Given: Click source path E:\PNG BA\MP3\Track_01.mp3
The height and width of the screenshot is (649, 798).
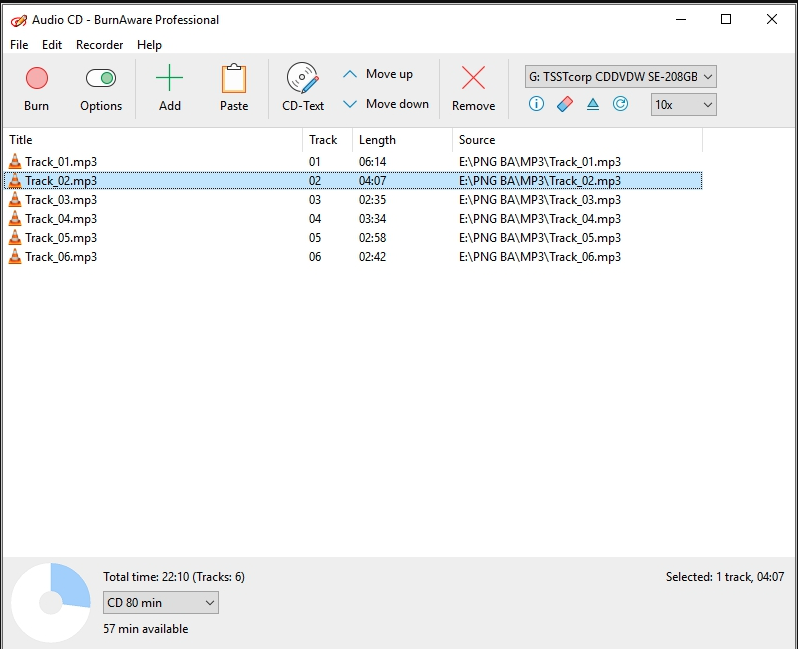Looking at the screenshot, I should tap(540, 162).
